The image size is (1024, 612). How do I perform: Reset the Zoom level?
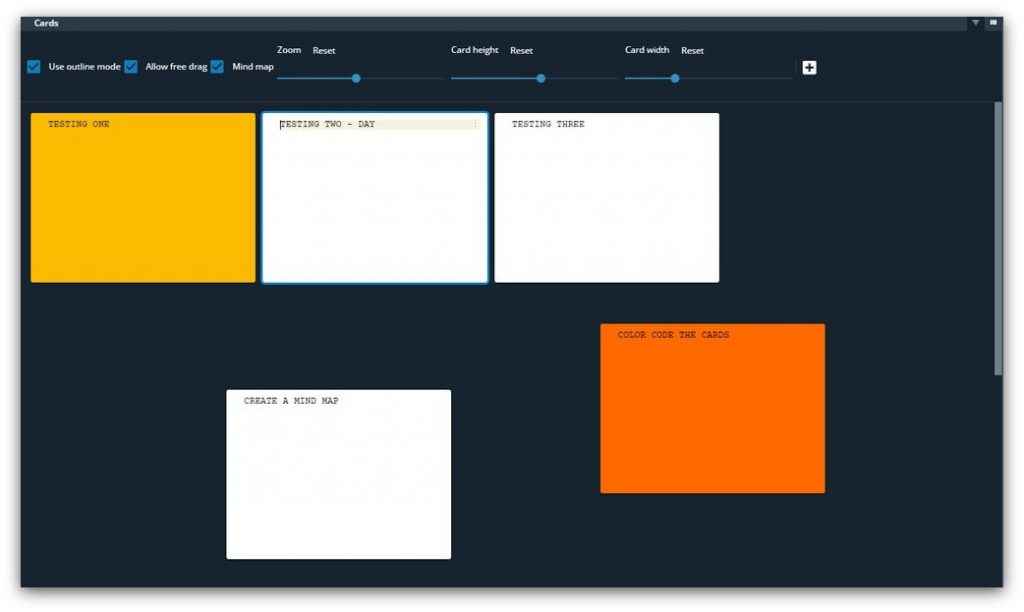tap(323, 50)
